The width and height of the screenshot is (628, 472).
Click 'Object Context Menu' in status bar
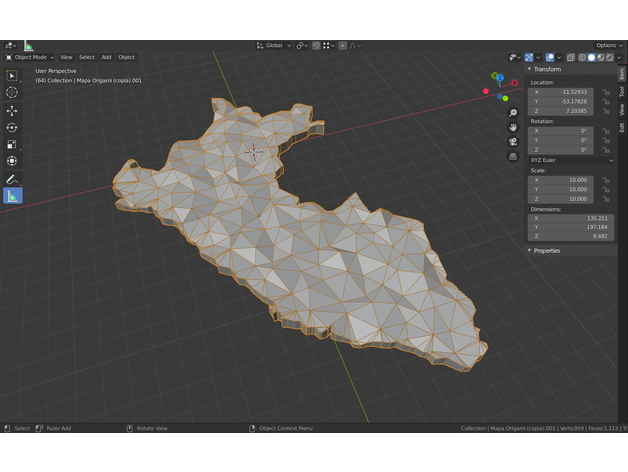coord(286,428)
